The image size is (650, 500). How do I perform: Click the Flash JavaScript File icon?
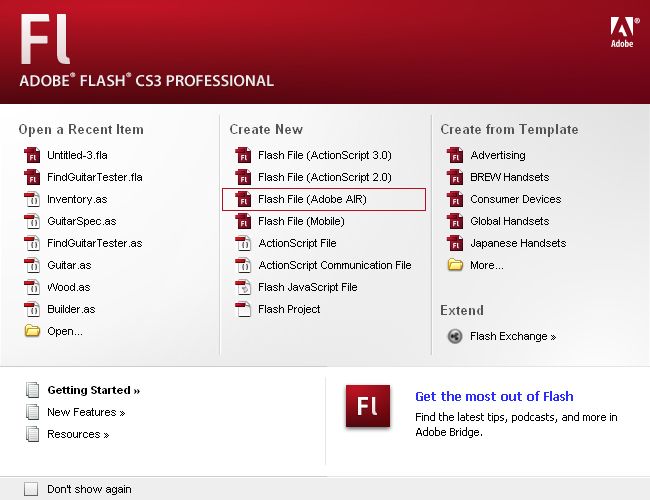(243, 287)
